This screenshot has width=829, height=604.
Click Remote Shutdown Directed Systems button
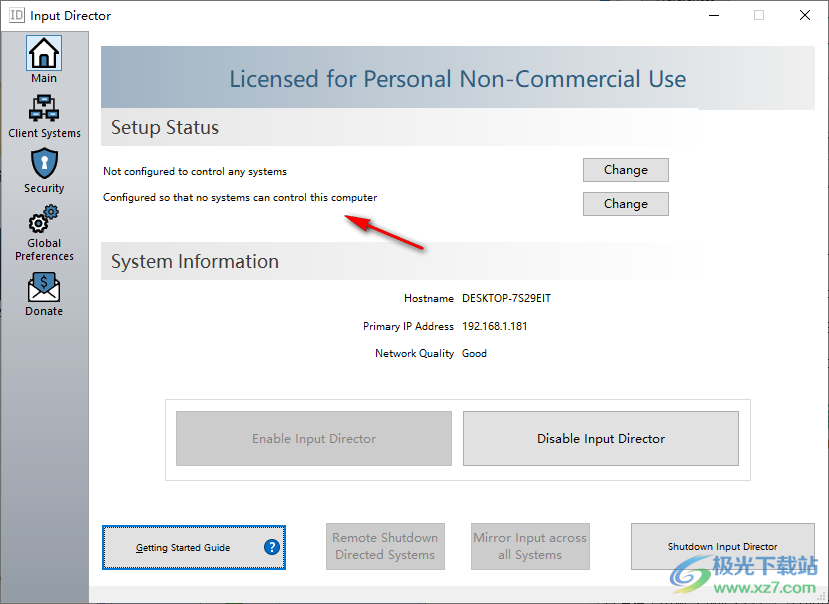(x=385, y=546)
